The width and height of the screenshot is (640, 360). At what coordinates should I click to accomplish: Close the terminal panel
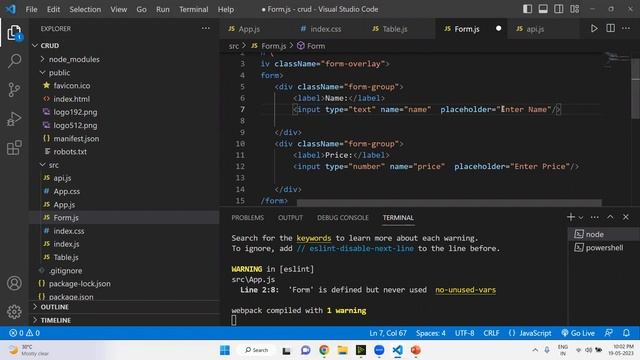[x=626, y=217]
